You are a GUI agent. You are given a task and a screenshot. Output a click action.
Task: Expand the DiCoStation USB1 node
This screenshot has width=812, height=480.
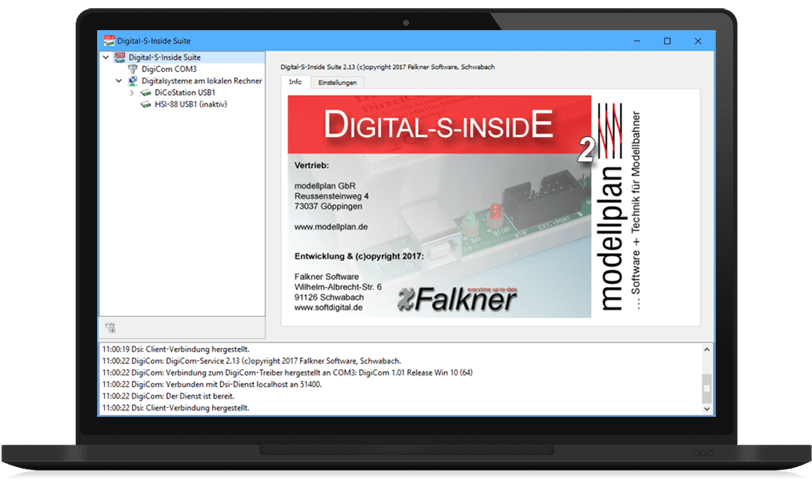point(132,93)
